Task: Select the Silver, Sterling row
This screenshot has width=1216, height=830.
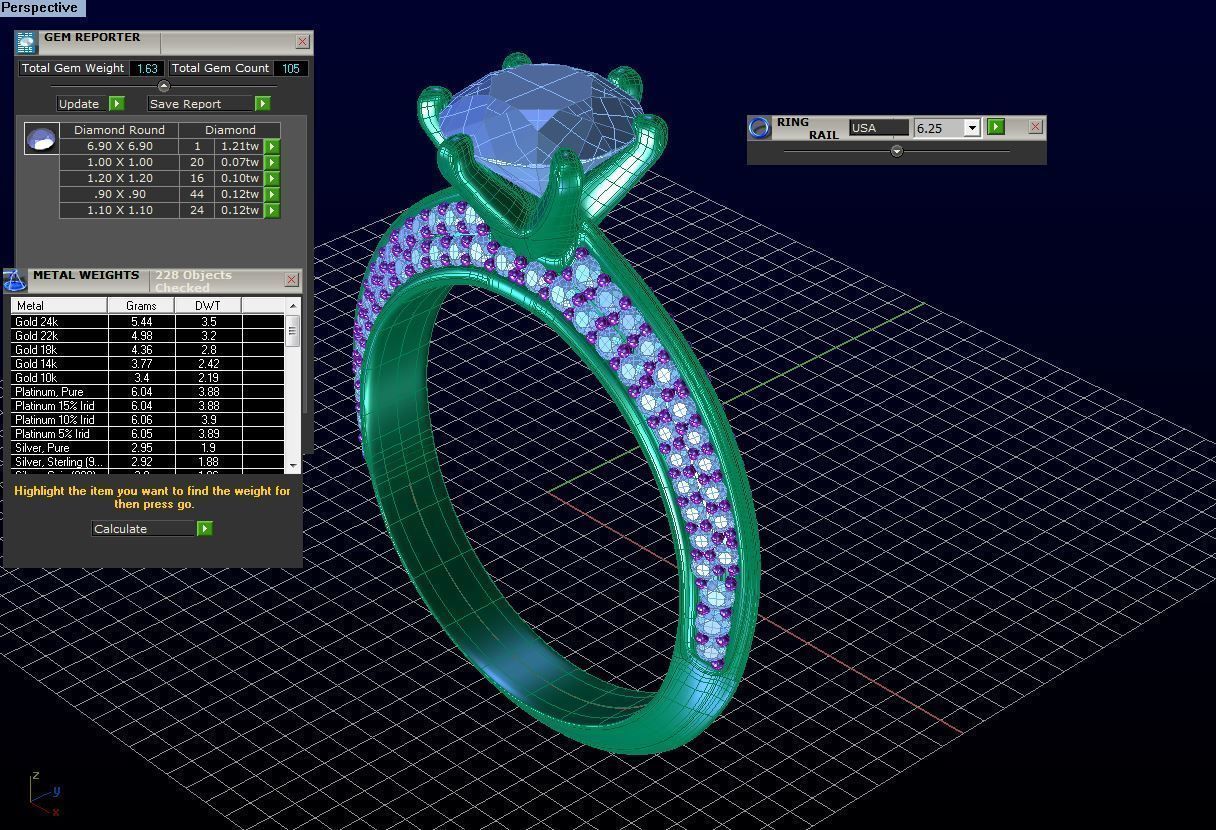Action: click(147, 462)
